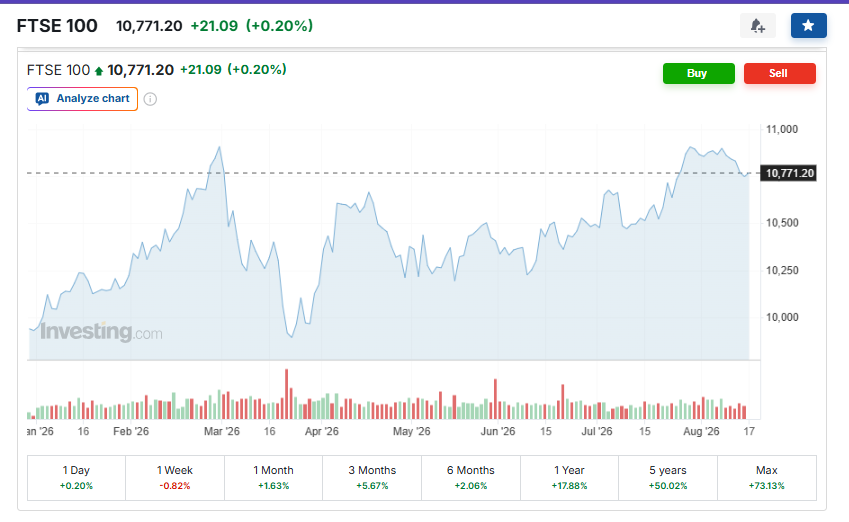Click the 10,771.20 current price label on axis
Viewport: 849px width, 522px height.
pyautogui.click(x=789, y=173)
